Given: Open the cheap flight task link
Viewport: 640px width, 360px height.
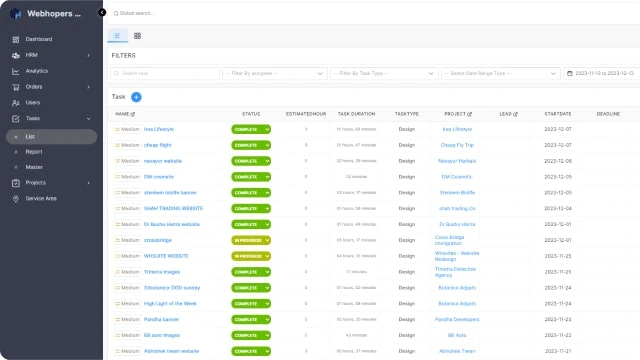Looking at the screenshot, I should [x=158, y=145].
